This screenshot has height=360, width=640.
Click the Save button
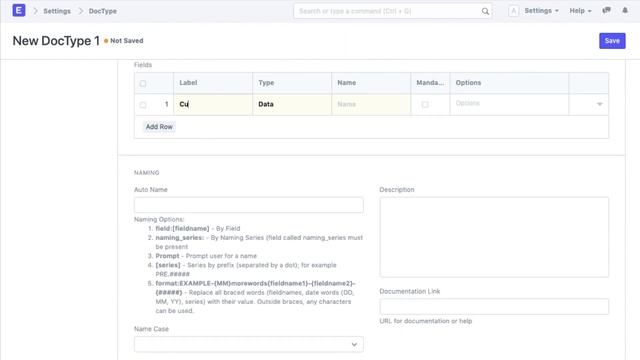pos(612,41)
